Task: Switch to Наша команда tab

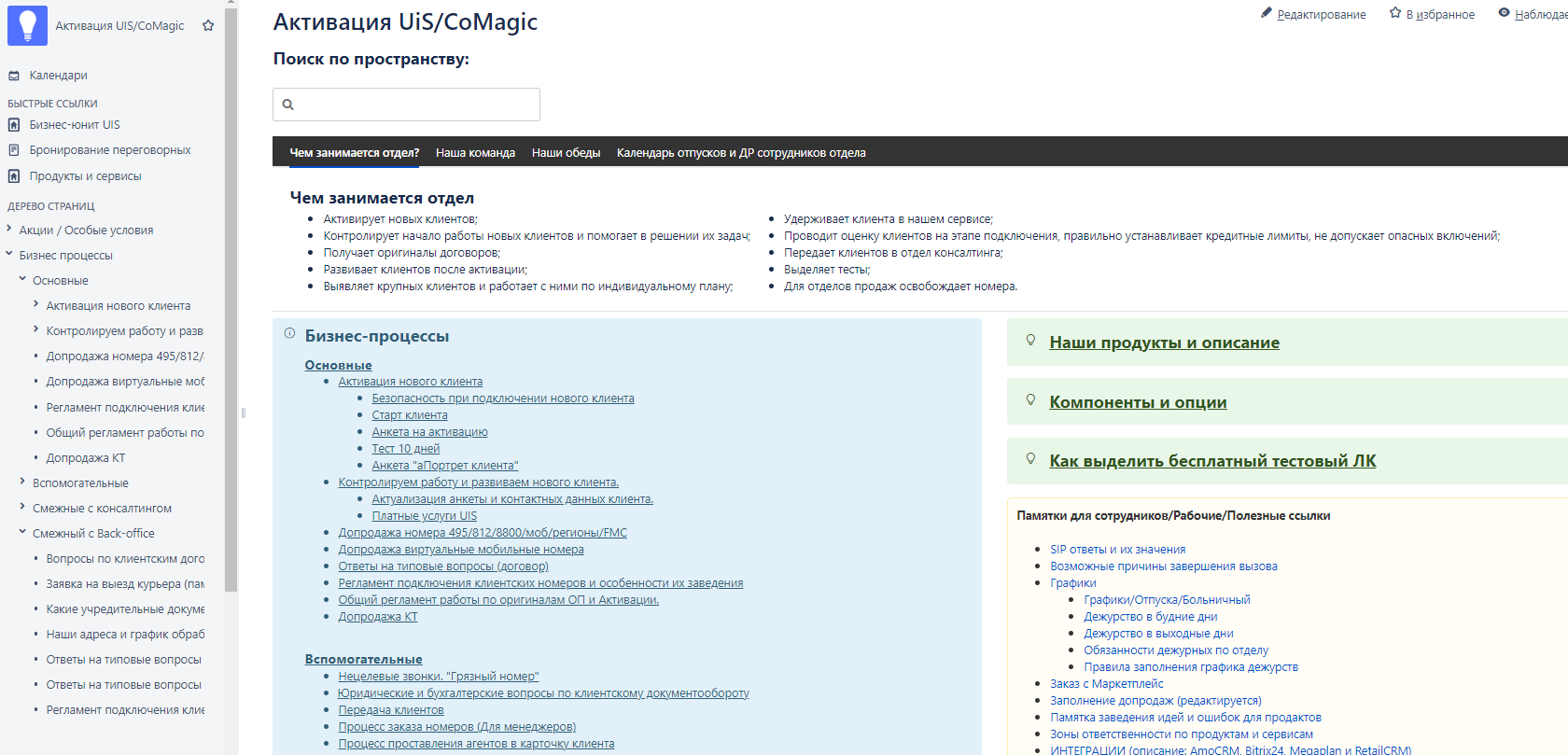Action: 475,152
